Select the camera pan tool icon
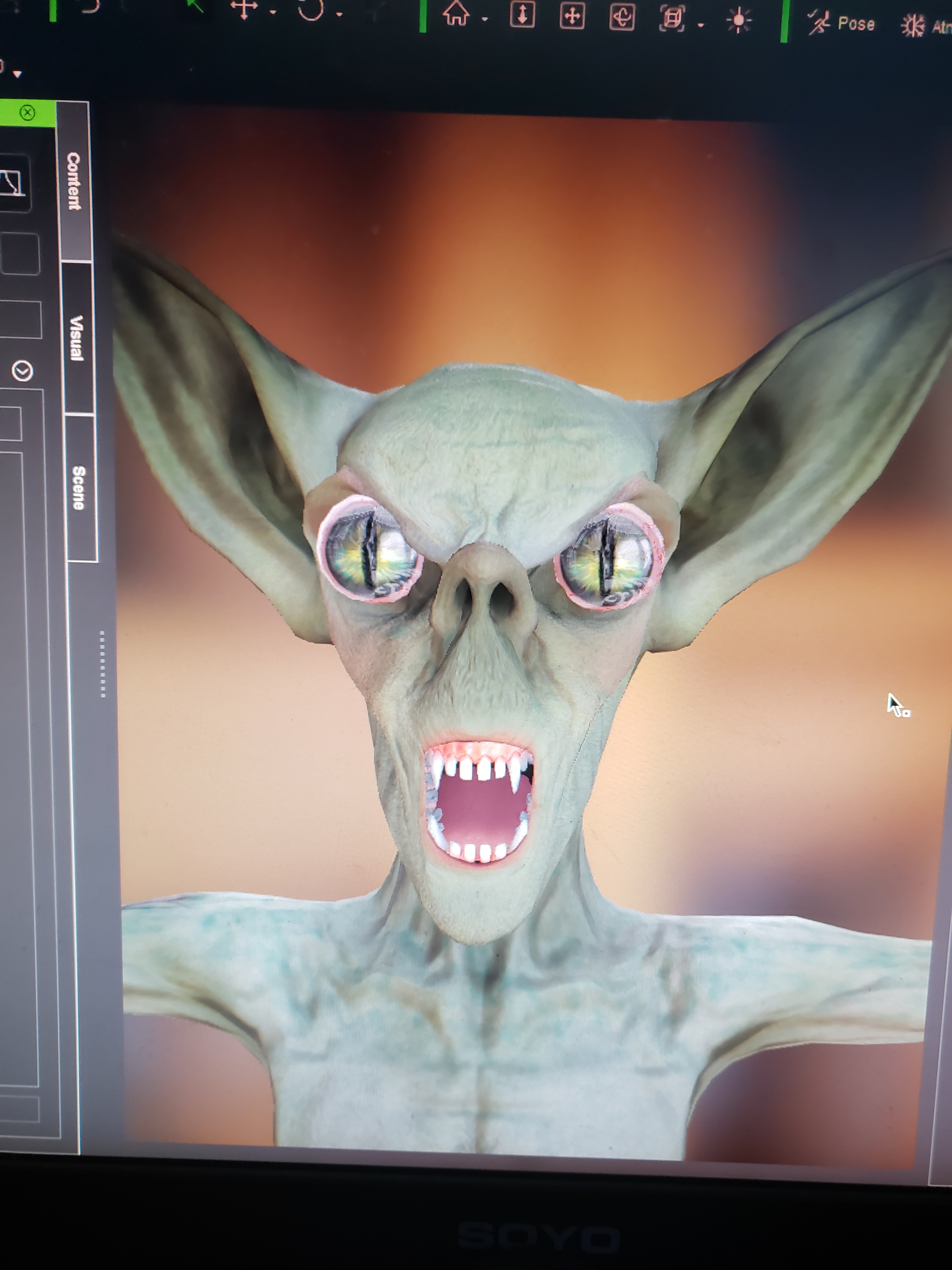 tap(572, 17)
